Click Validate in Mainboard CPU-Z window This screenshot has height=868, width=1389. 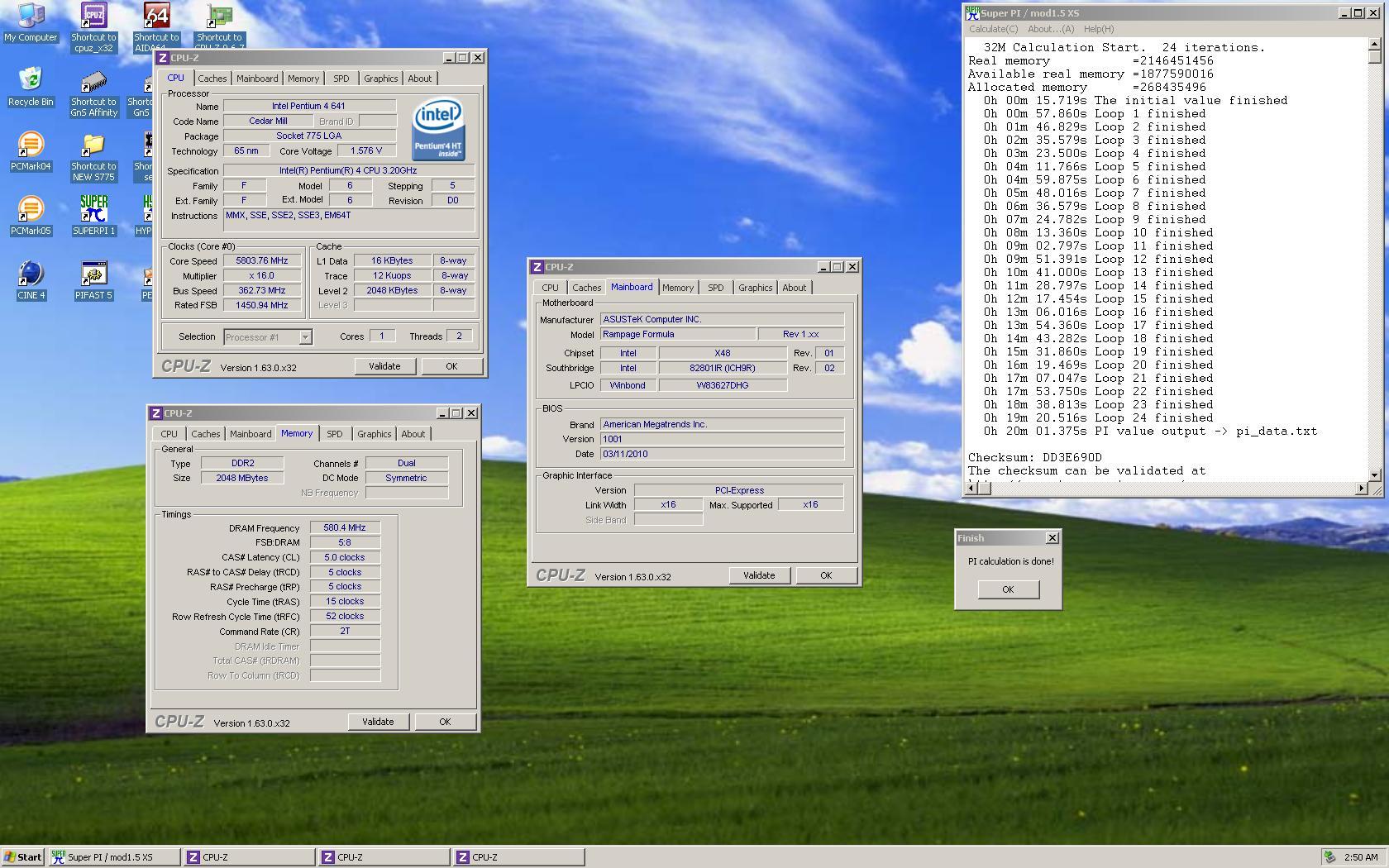[759, 575]
